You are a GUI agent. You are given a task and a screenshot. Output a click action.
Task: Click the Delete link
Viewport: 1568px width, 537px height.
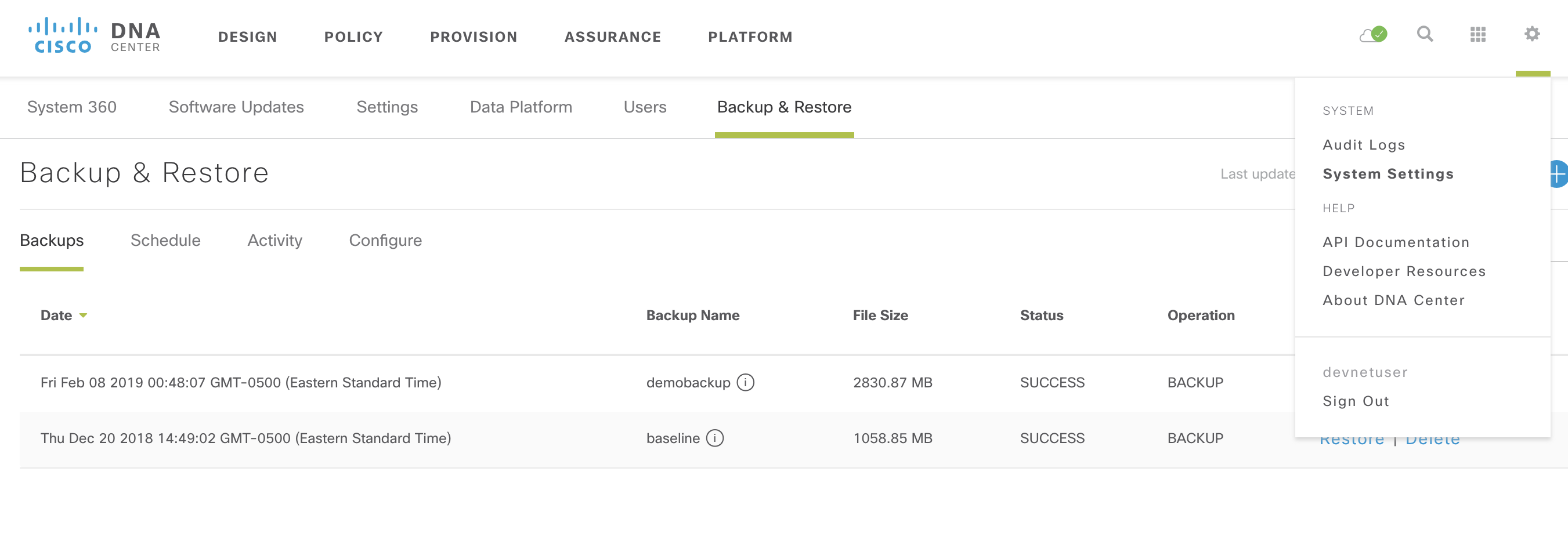point(1432,438)
